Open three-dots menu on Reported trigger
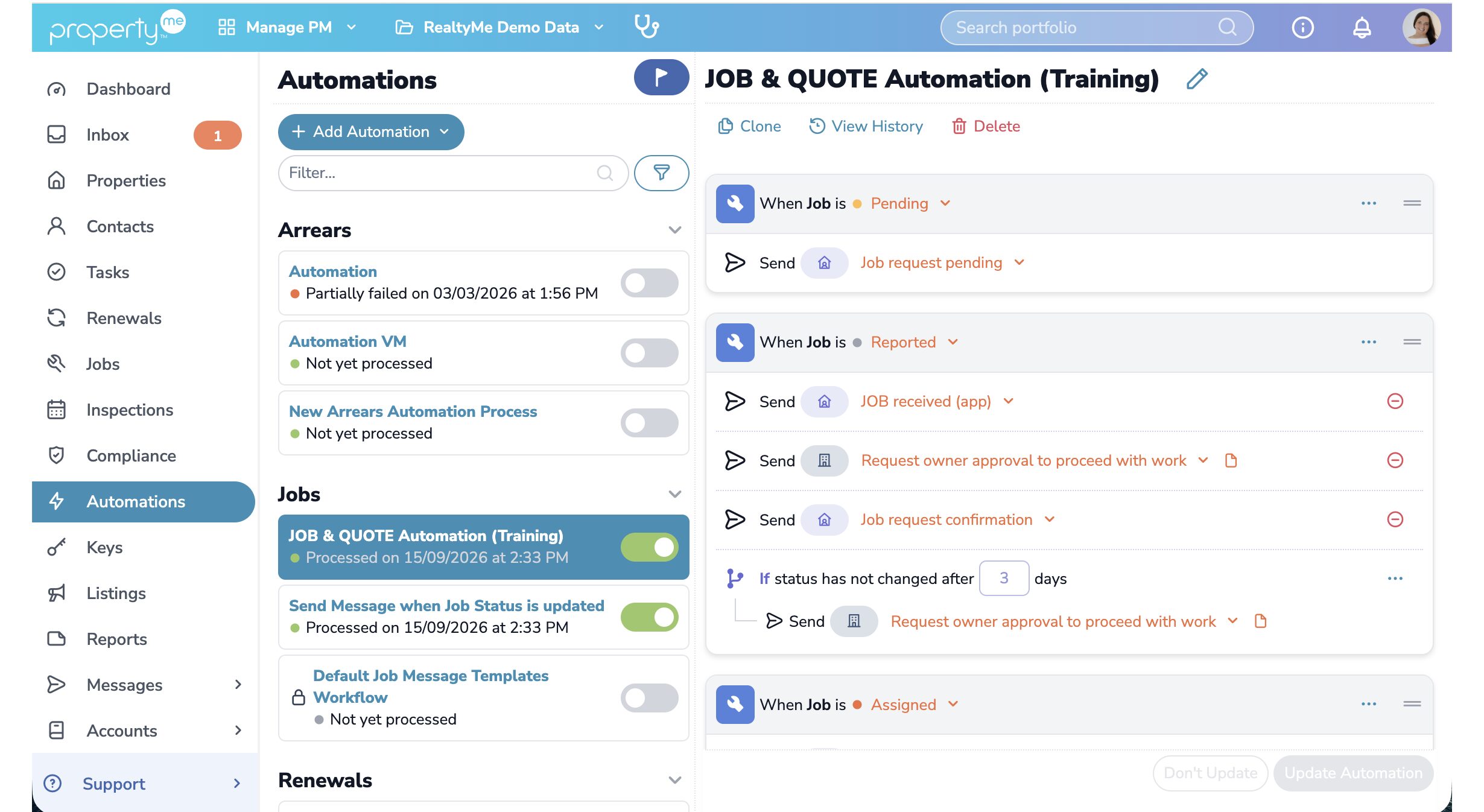This screenshot has width=1484, height=812. (1369, 342)
